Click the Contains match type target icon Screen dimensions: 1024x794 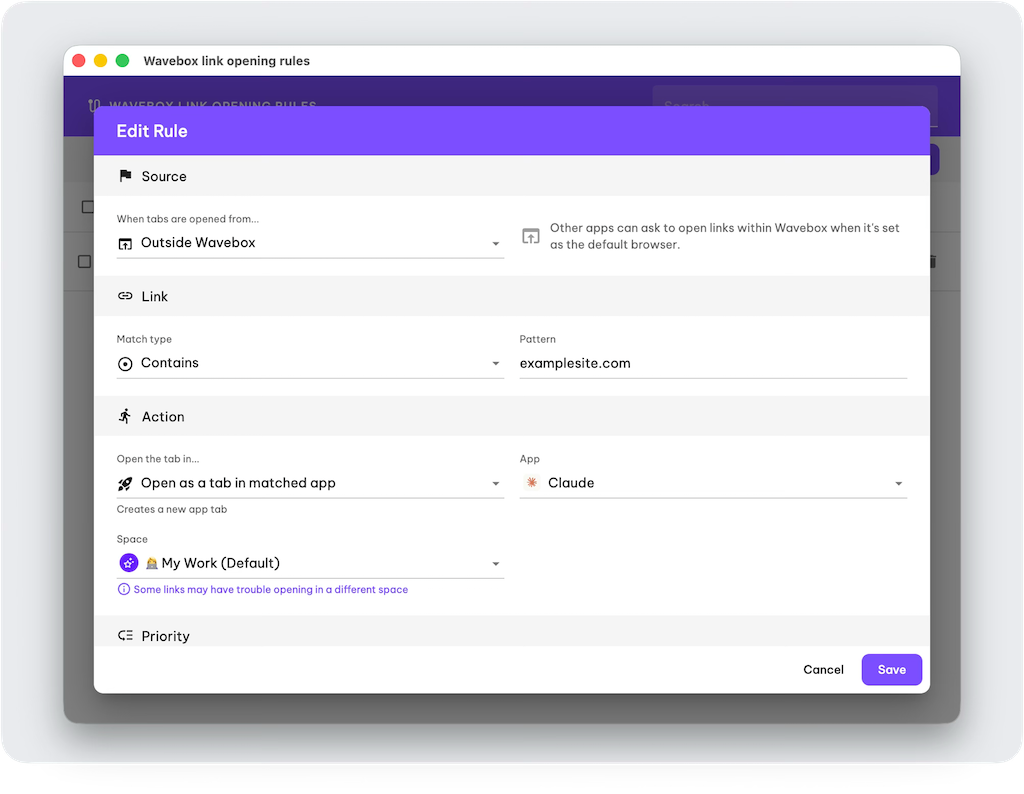click(x=125, y=364)
